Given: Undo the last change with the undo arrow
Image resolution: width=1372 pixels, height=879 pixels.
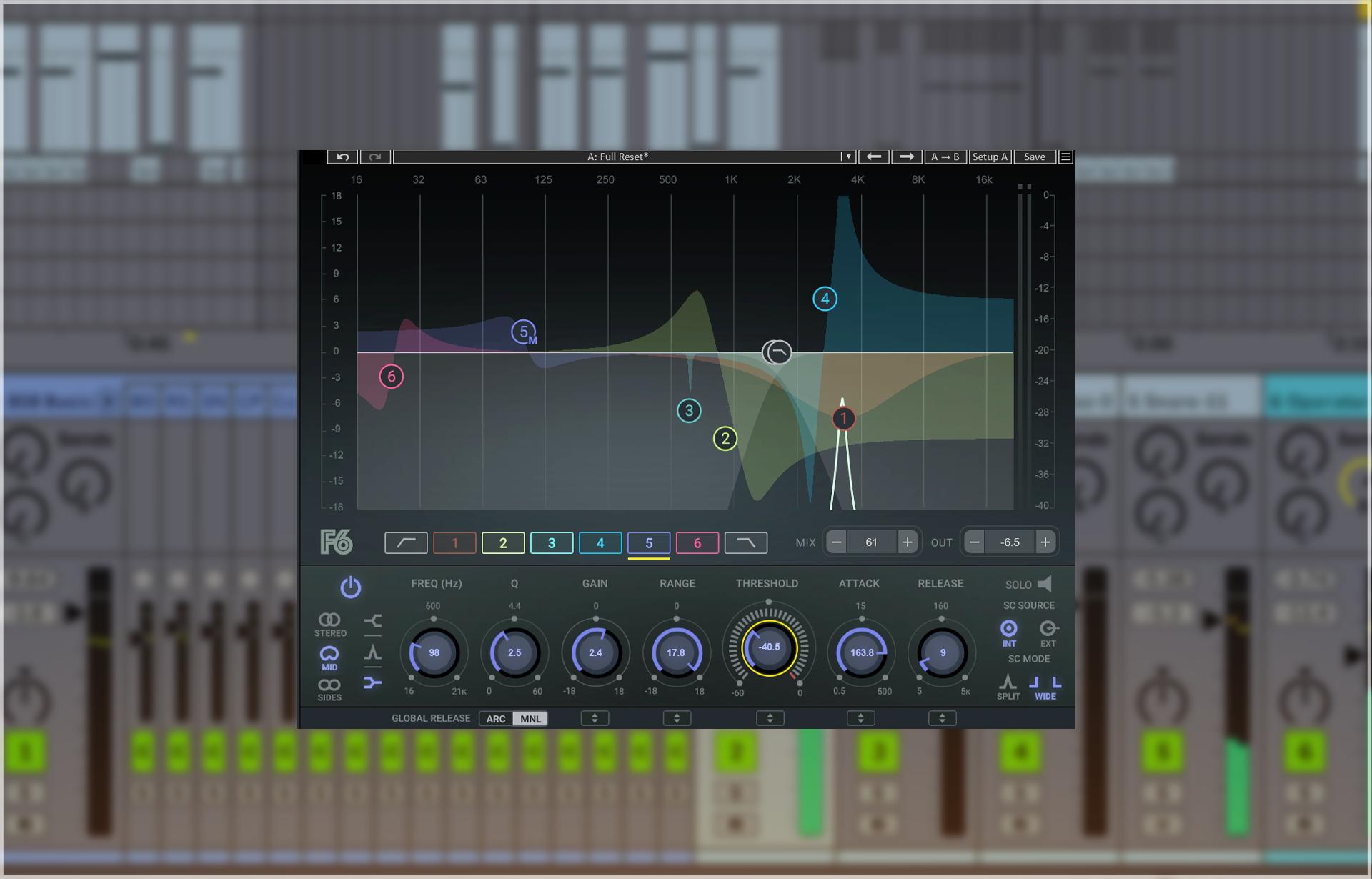Looking at the screenshot, I should (x=342, y=157).
